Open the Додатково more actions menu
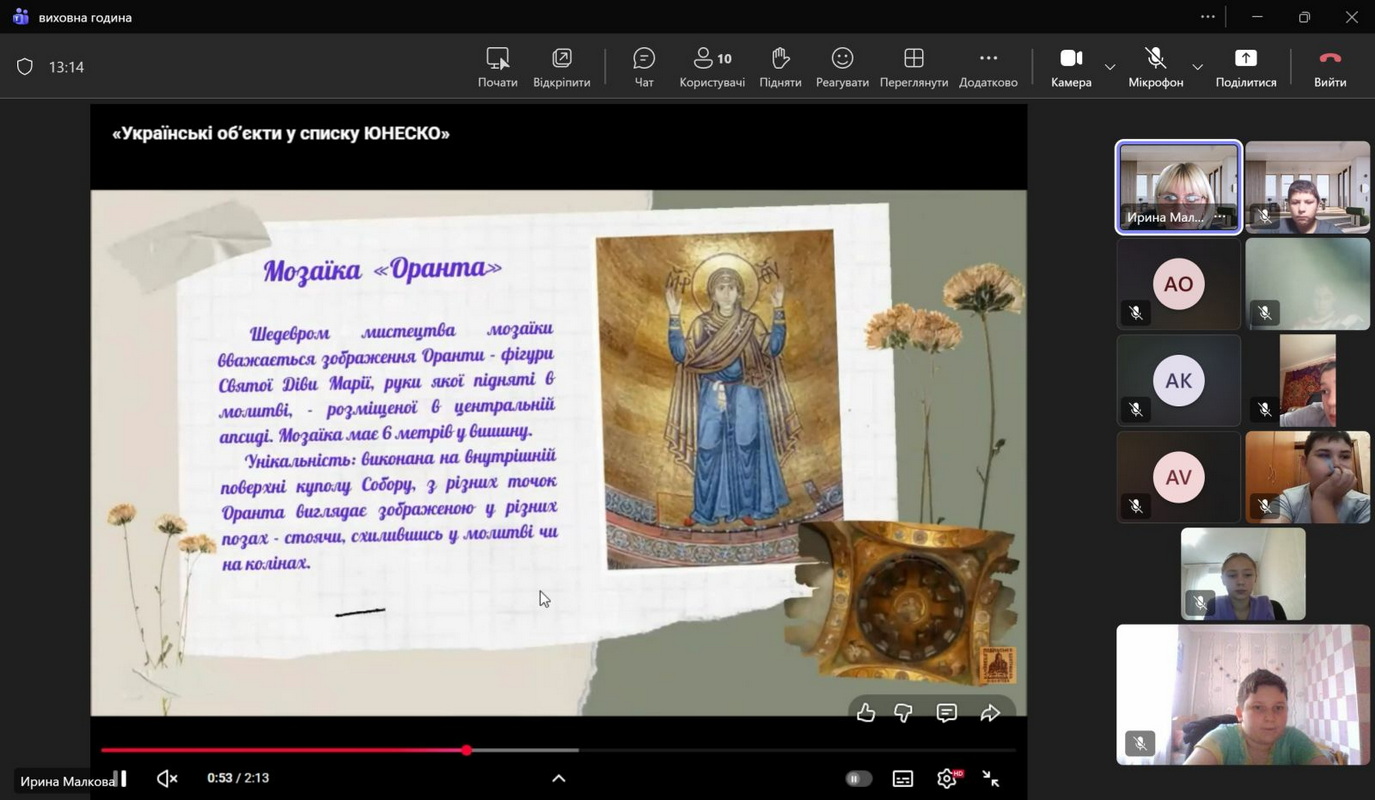The width and height of the screenshot is (1375, 800). [988, 67]
